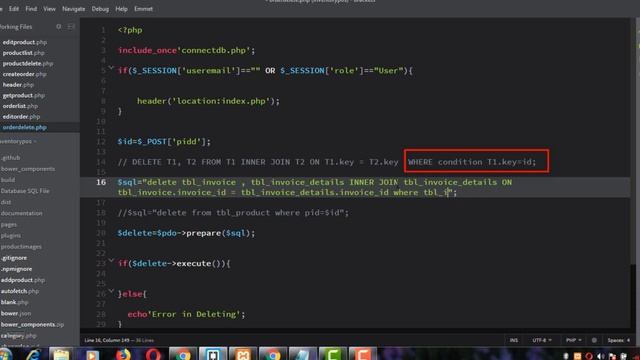Collapse the if block at line 5
The width and height of the screenshot is (640, 360).
111,68
